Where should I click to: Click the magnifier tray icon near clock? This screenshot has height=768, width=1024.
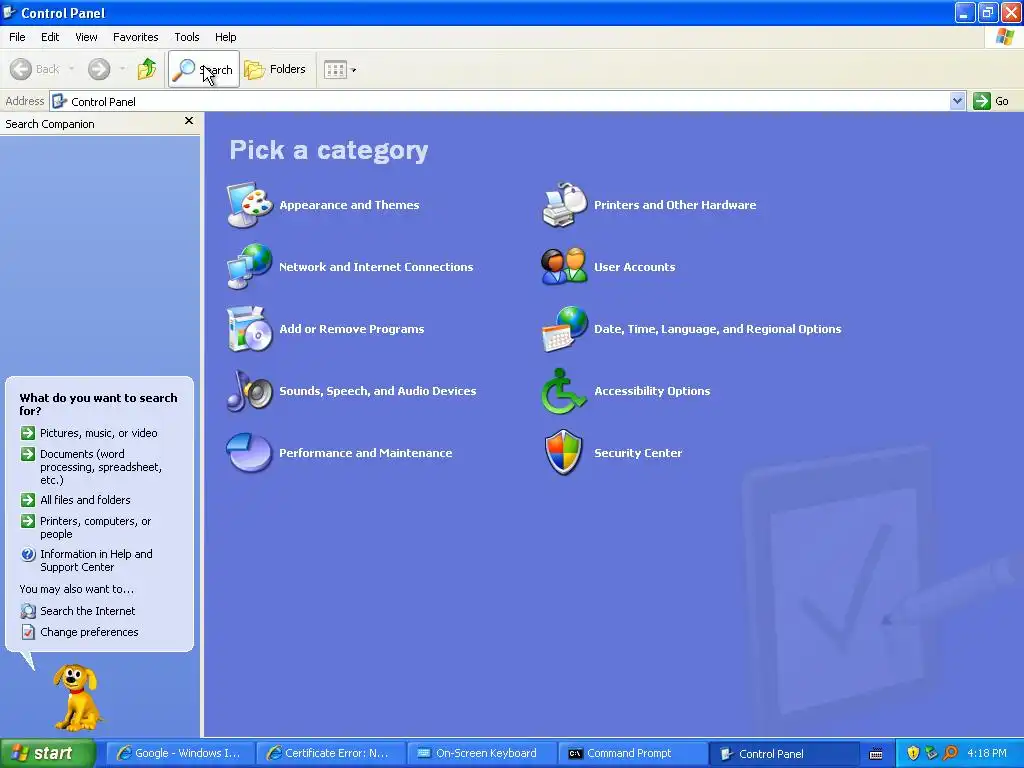[951, 754]
